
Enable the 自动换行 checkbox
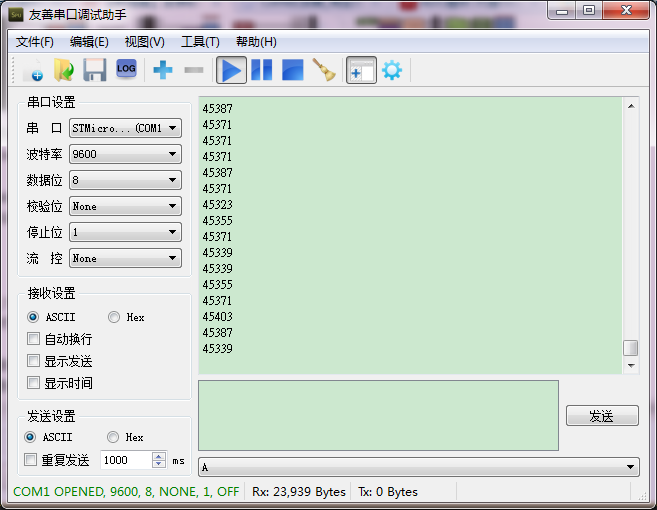(34, 339)
